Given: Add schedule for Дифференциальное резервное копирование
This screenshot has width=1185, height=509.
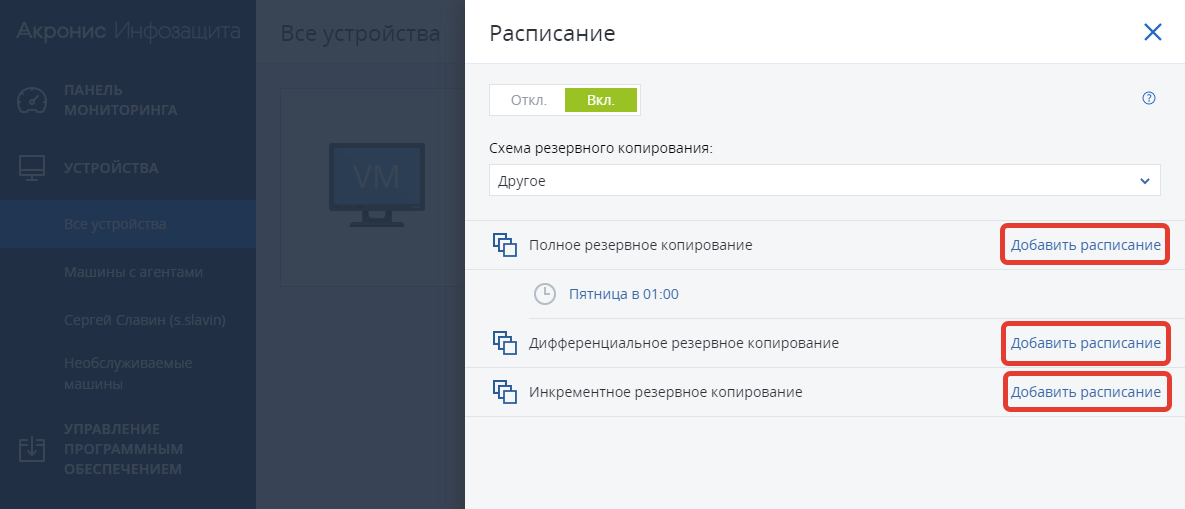Looking at the screenshot, I should tap(1085, 343).
